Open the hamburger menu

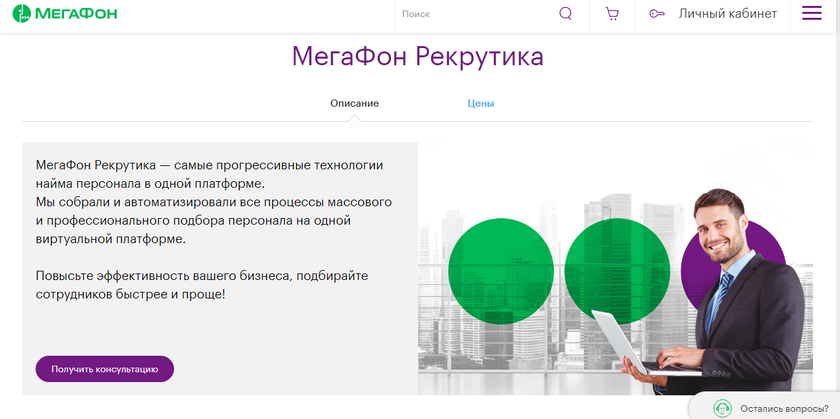pyautogui.click(x=812, y=13)
